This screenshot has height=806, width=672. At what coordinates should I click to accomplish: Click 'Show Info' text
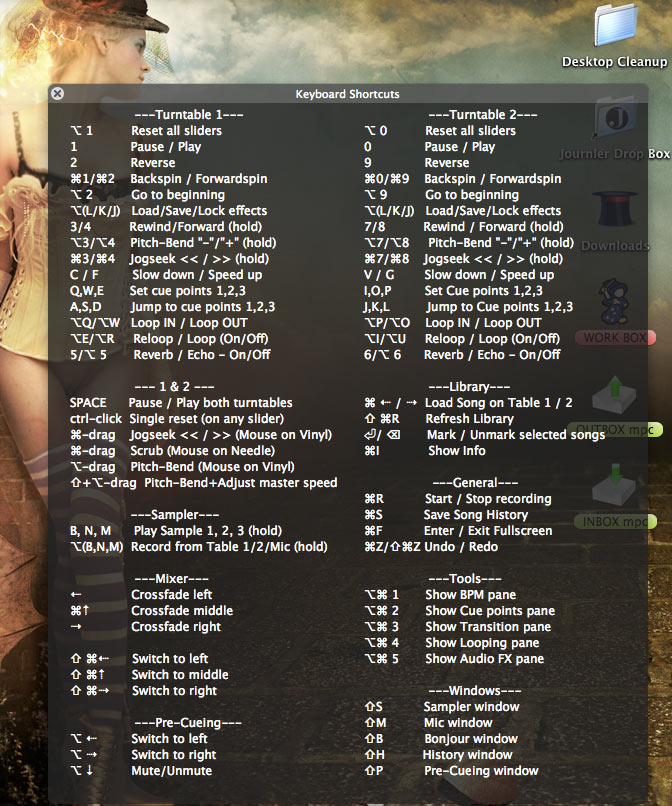pos(457,451)
